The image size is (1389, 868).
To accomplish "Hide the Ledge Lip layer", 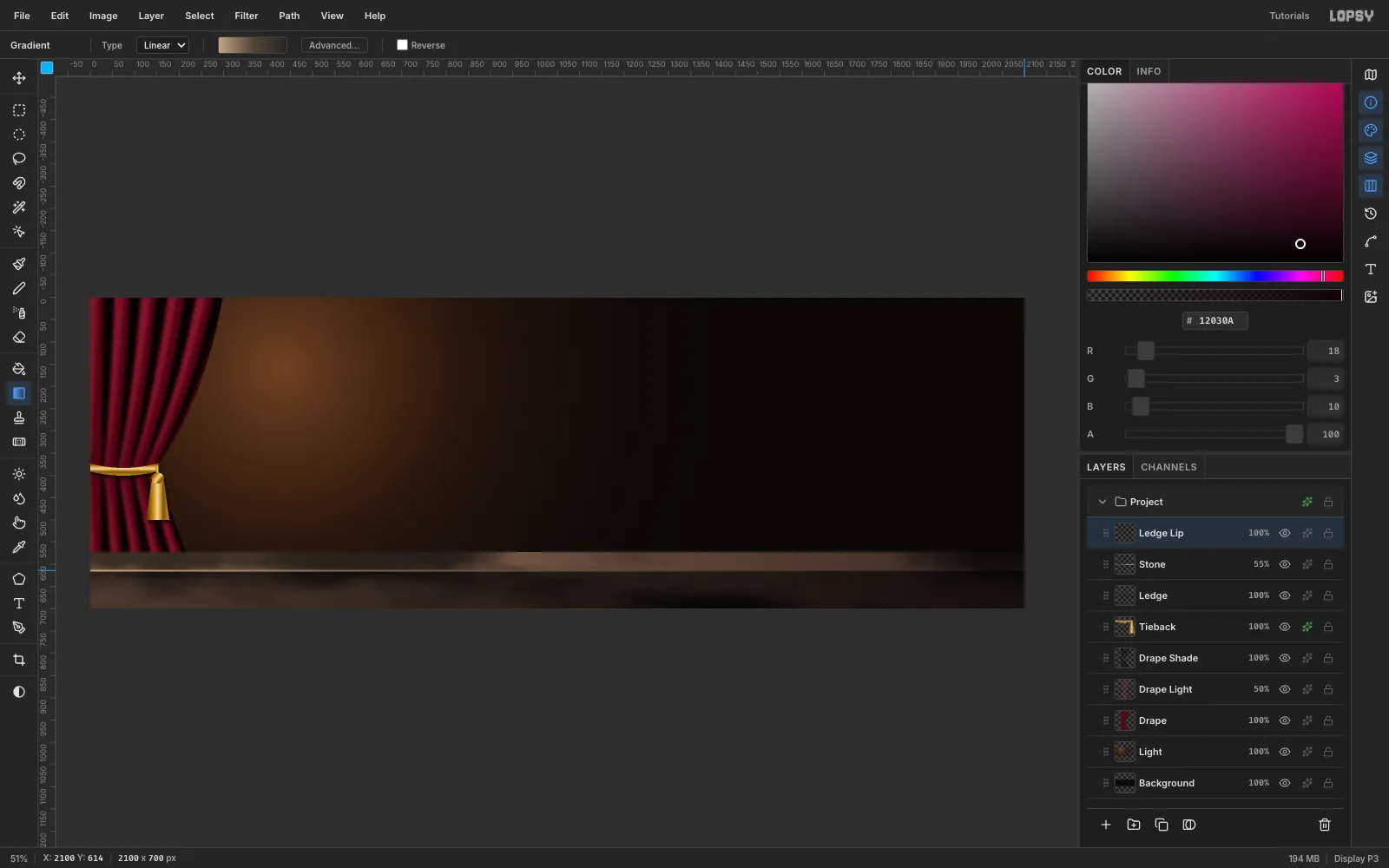I will tap(1285, 533).
